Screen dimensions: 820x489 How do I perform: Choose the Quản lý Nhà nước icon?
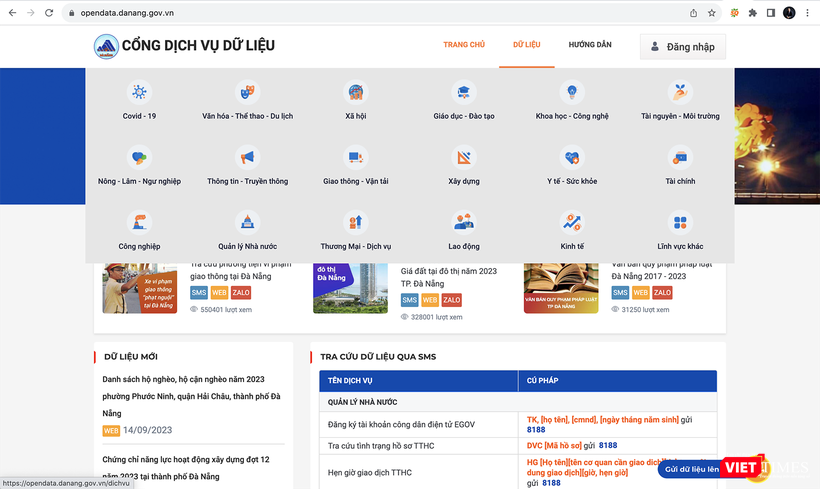(247, 222)
